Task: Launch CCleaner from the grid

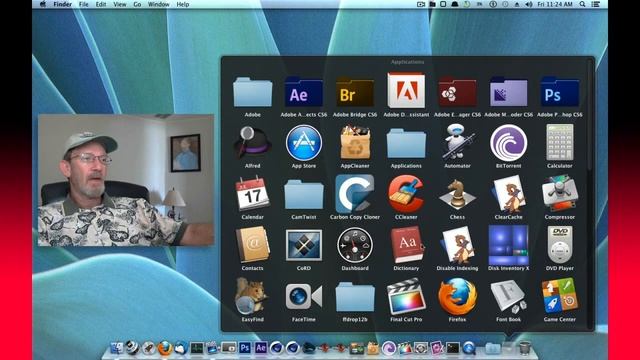Action: (x=406, y=193)
